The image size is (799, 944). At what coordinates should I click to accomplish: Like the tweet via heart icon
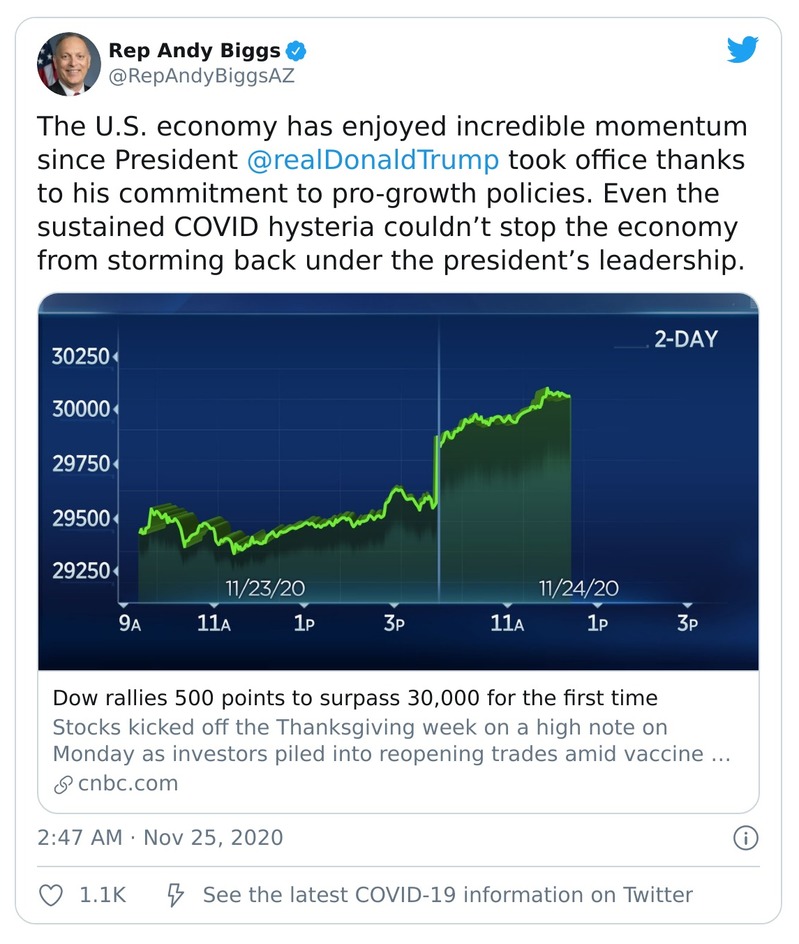coord(51,895)
